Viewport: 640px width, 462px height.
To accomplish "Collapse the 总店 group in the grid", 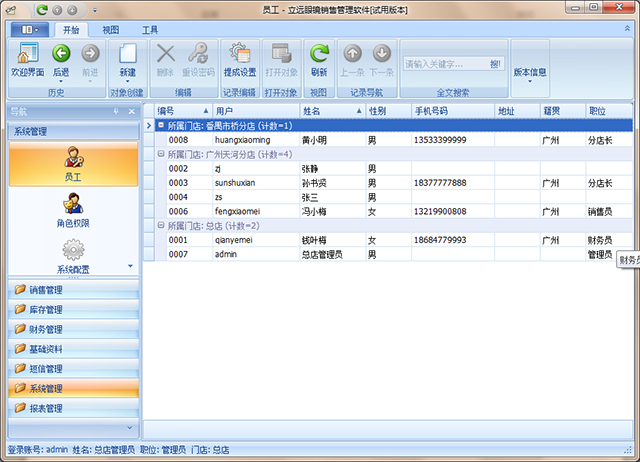I will pos(160,226).
